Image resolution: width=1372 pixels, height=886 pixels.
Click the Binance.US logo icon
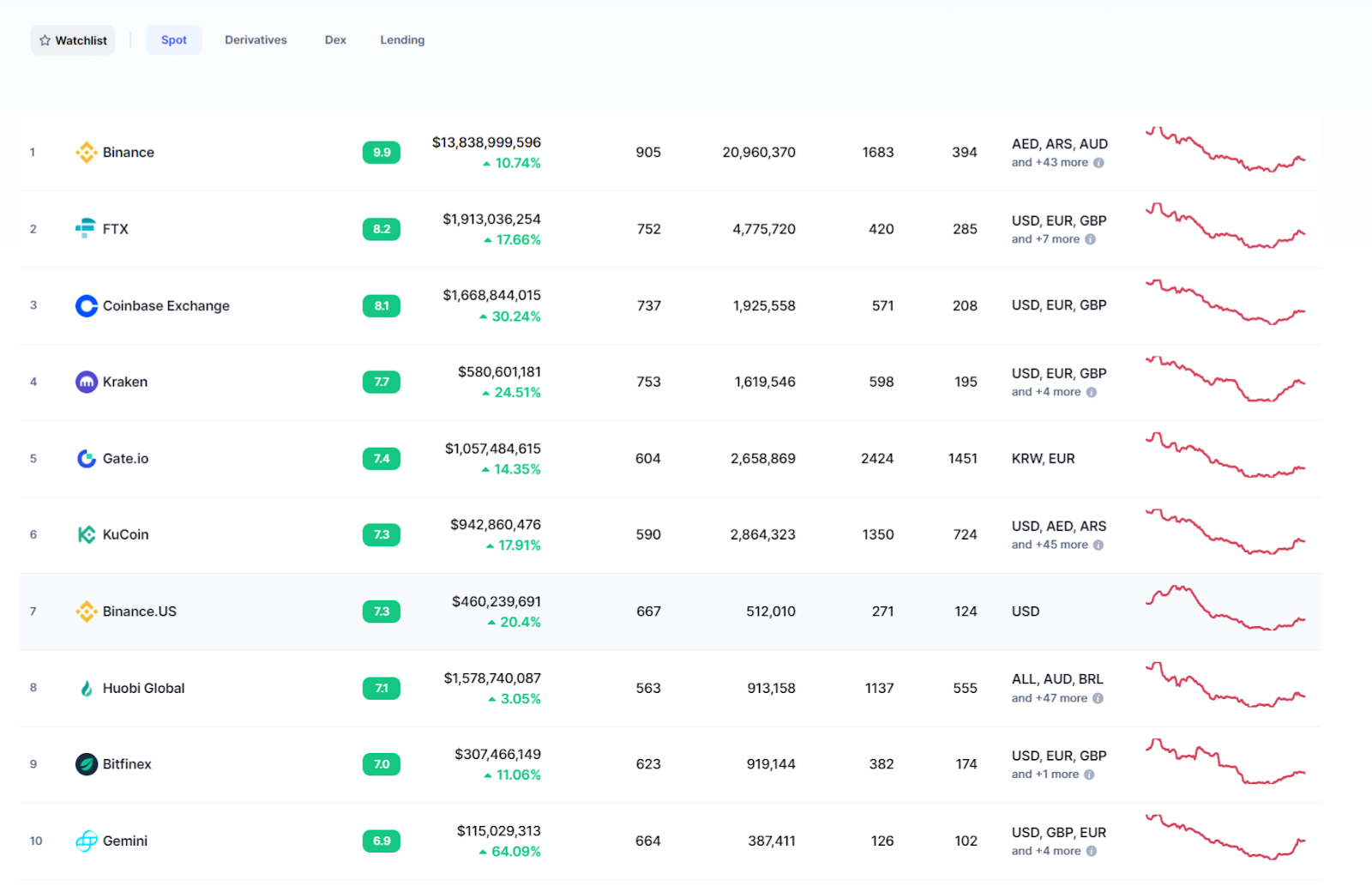coord(87,612)
